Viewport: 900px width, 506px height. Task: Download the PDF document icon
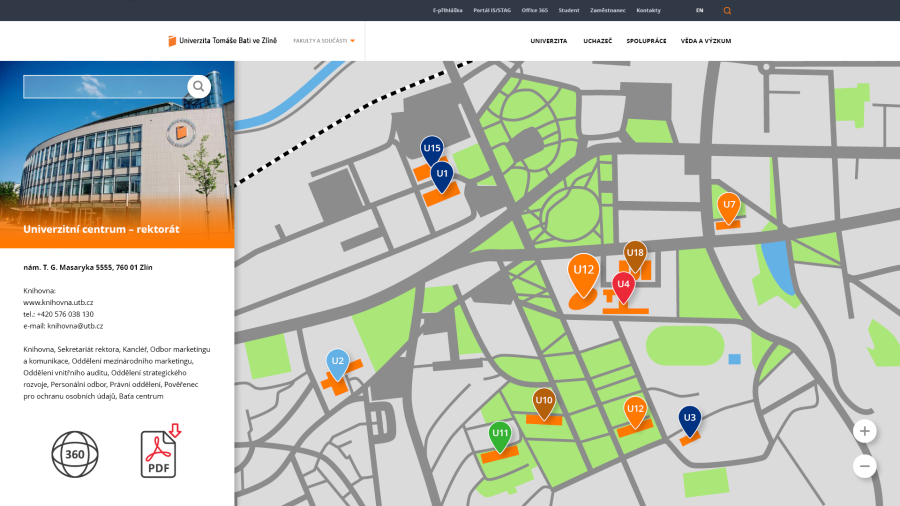click(159, 452)
